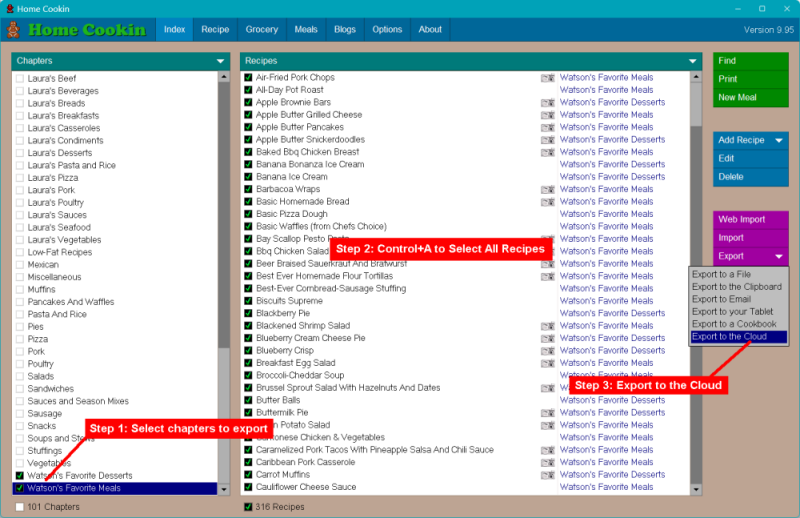This screenshot has height=518, width=800.
Task: Choose Export to your Tablet
Action: [739, 312]
